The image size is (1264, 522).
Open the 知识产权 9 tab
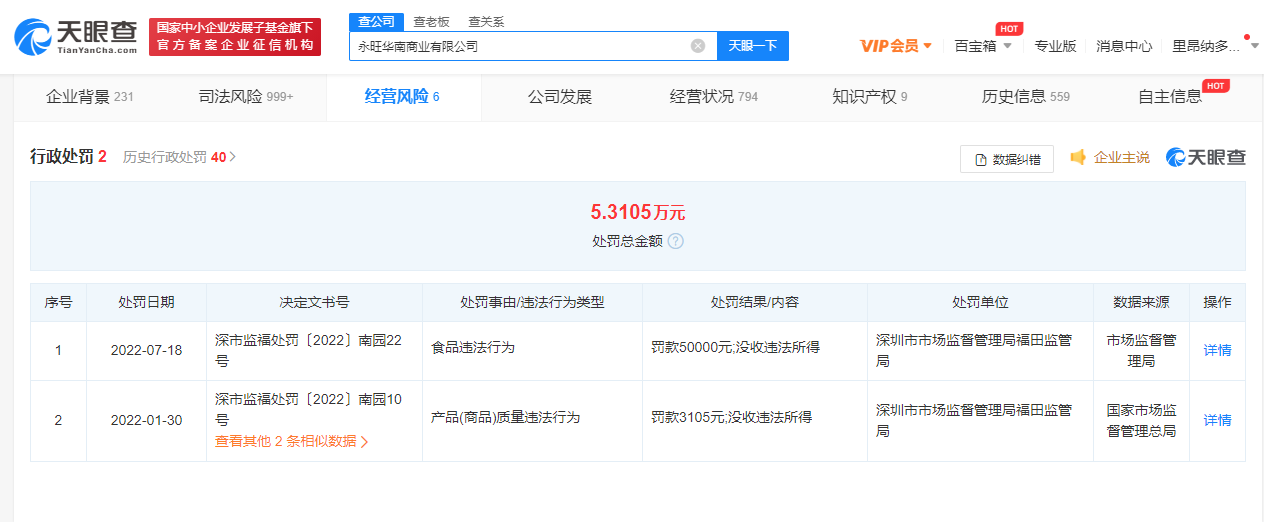(x=870, y=97)
